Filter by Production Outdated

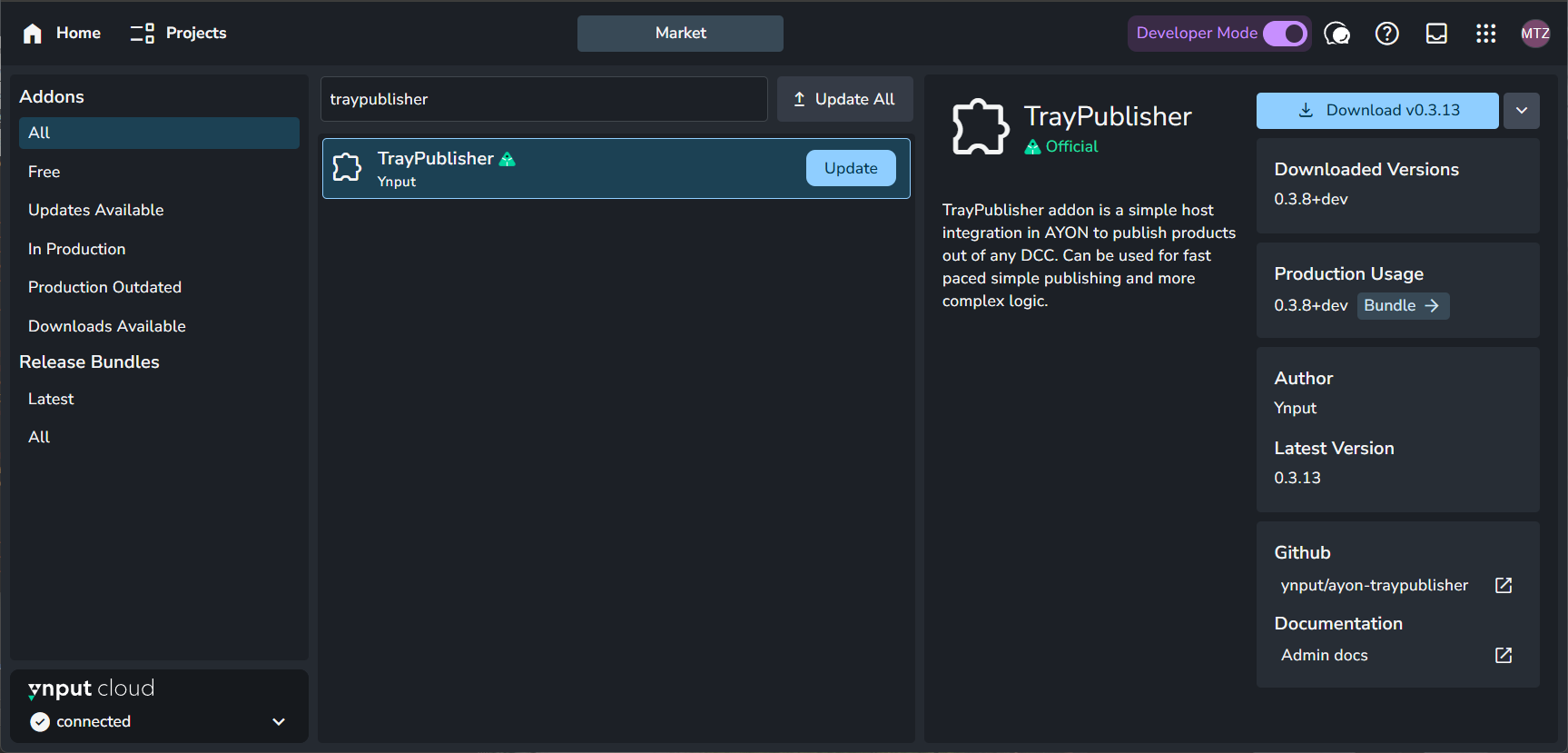159,287
